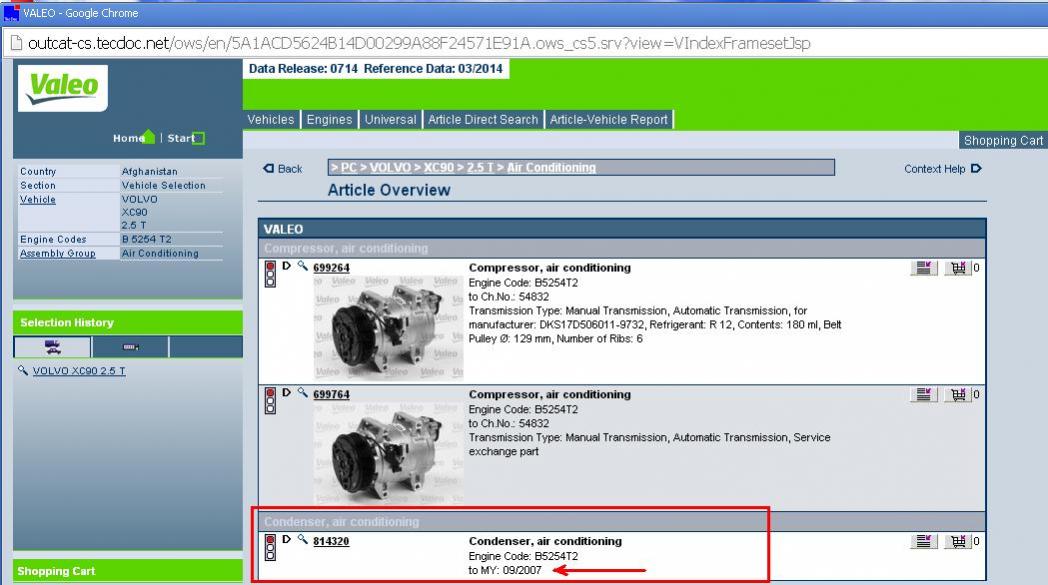1048x585 pixels.
Task: Expand details arrow for article 699264
Action: (x=287, y=266)
